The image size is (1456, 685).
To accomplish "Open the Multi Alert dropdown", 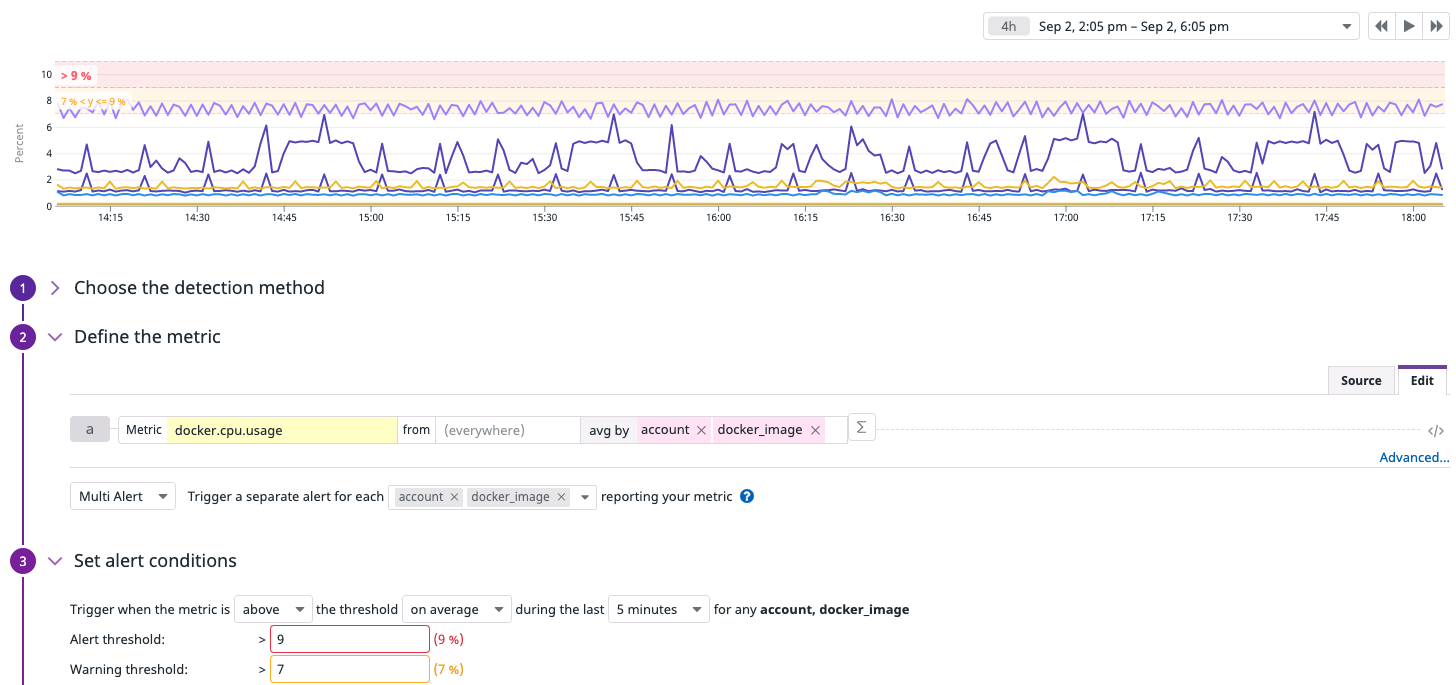I will coord(123,497).
